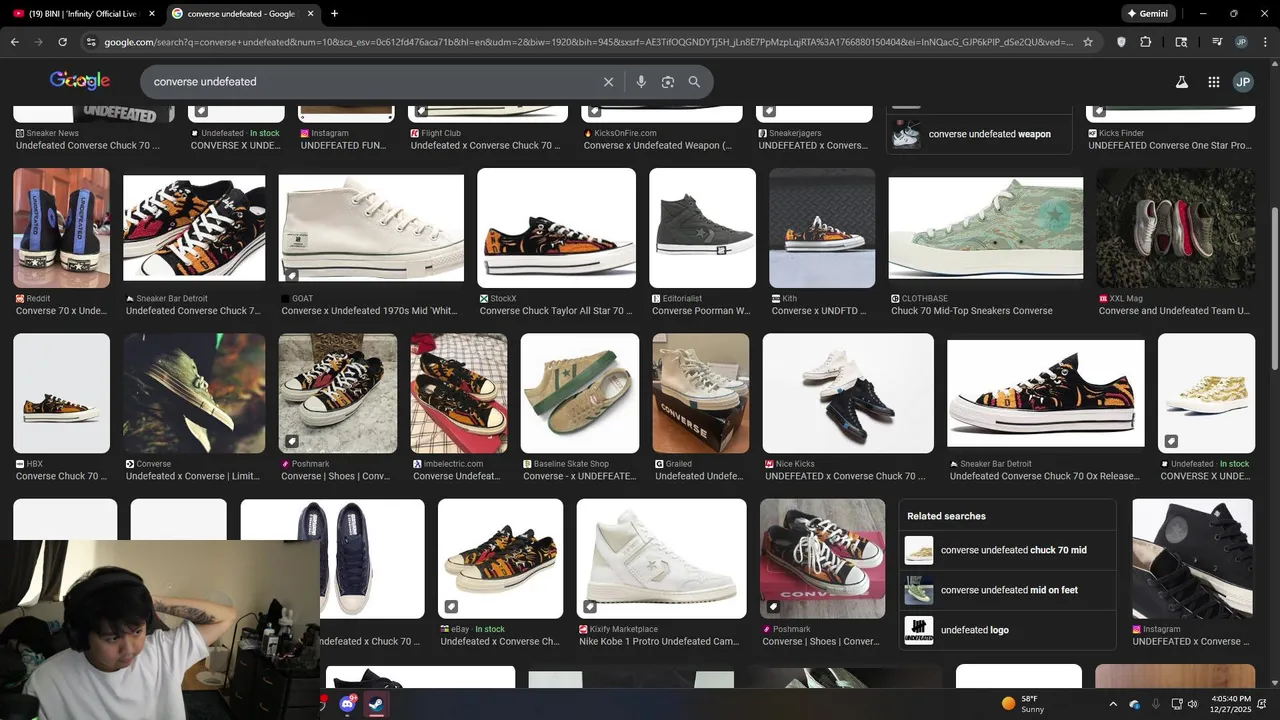
Task: Open StockX Chuck Taylor All Star 70 image
Action: pos(556,228)
